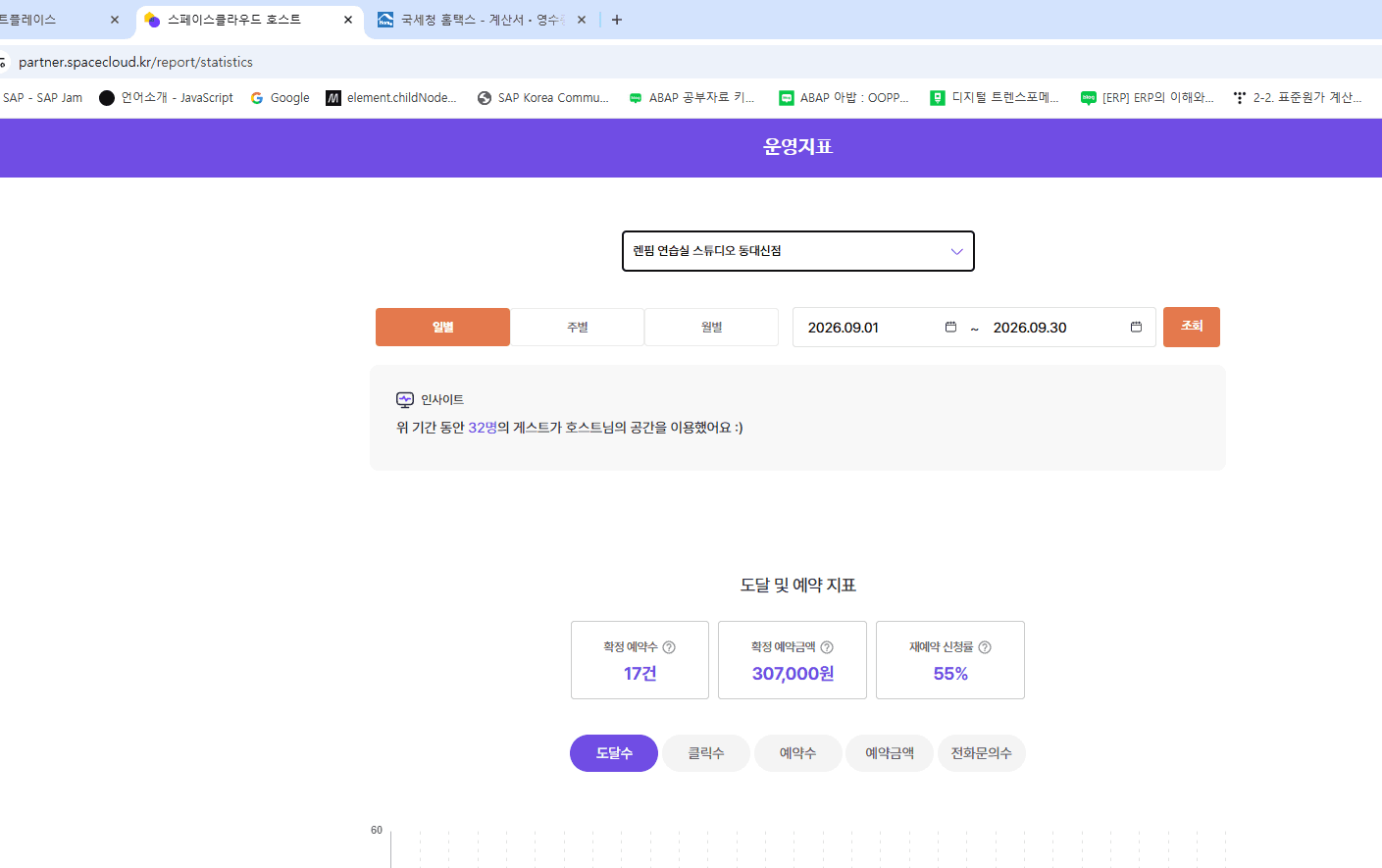Select the 전화문의수 chart filter
The height and width of the screenshot is (868, 1382).
coord(982,753)
